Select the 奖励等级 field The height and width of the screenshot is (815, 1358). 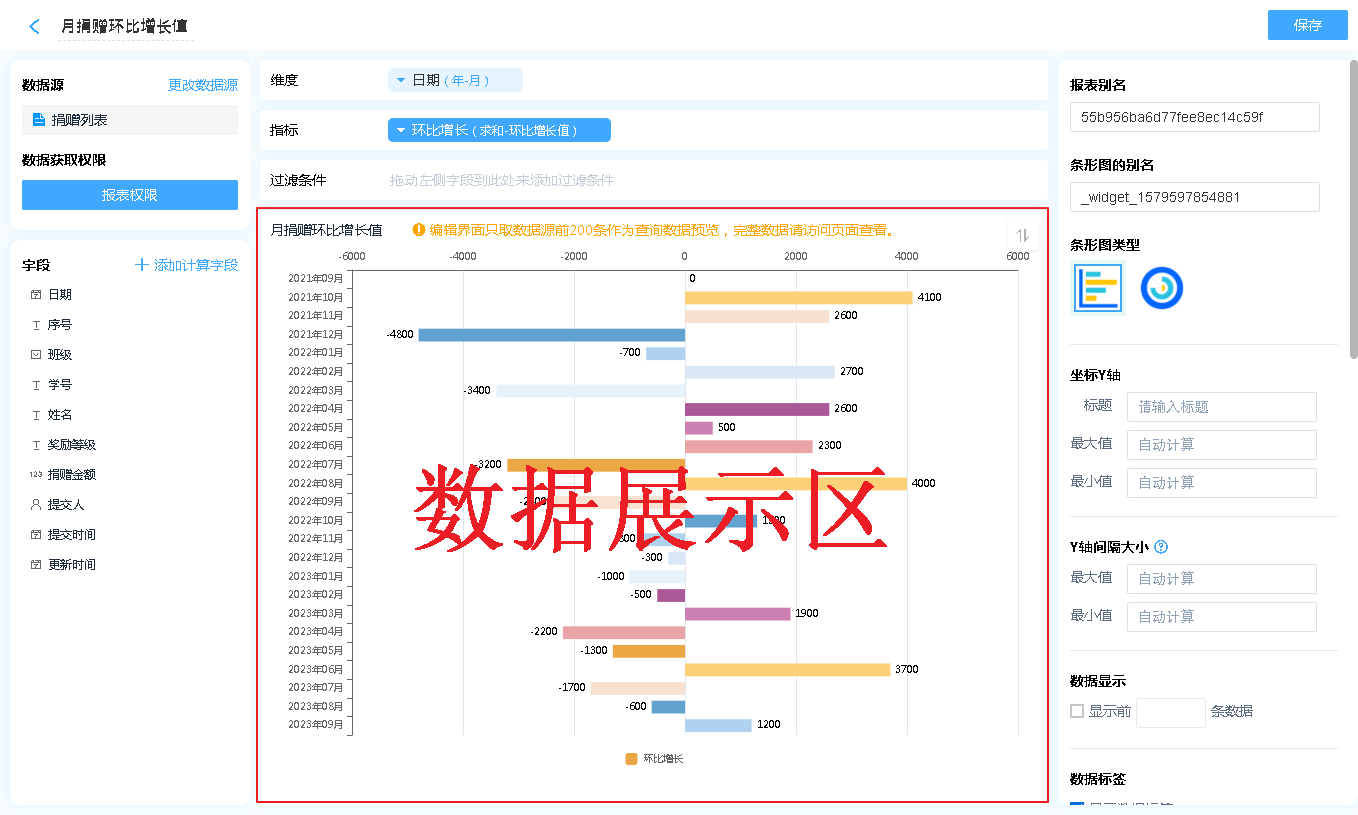coord(72,445)
